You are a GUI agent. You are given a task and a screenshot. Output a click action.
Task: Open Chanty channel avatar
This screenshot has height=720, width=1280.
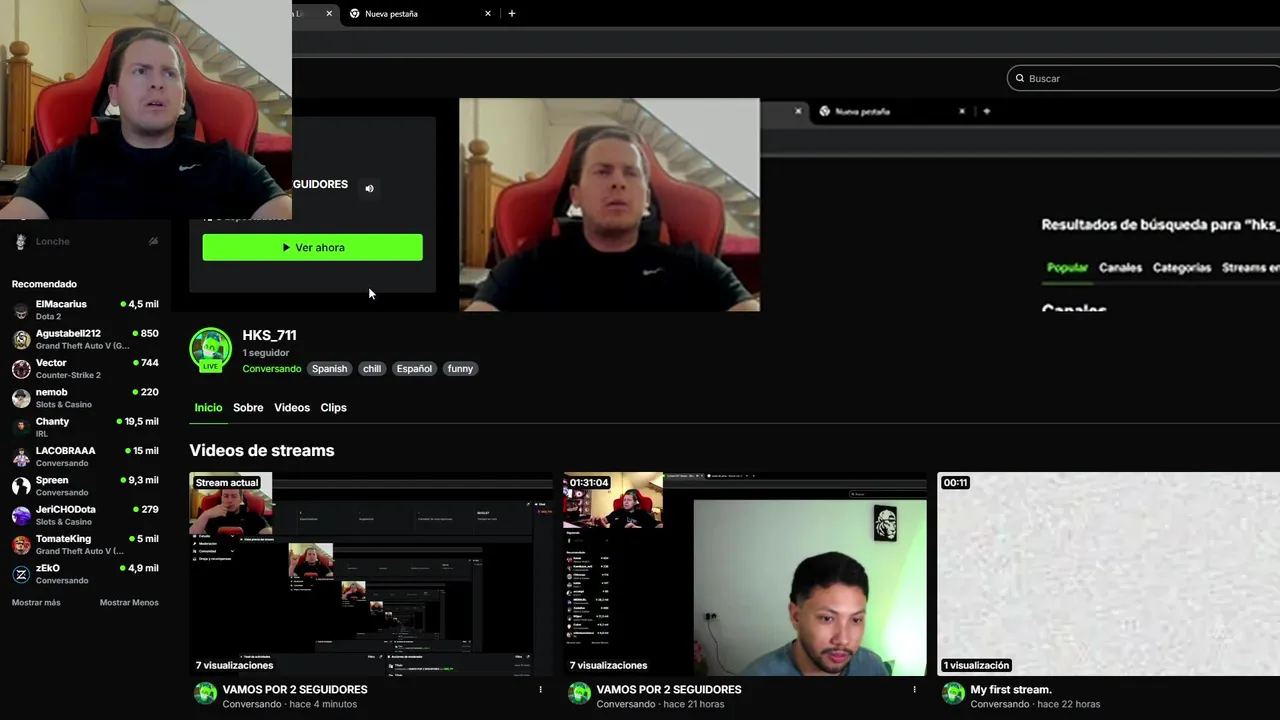click(x=21, y=427)
